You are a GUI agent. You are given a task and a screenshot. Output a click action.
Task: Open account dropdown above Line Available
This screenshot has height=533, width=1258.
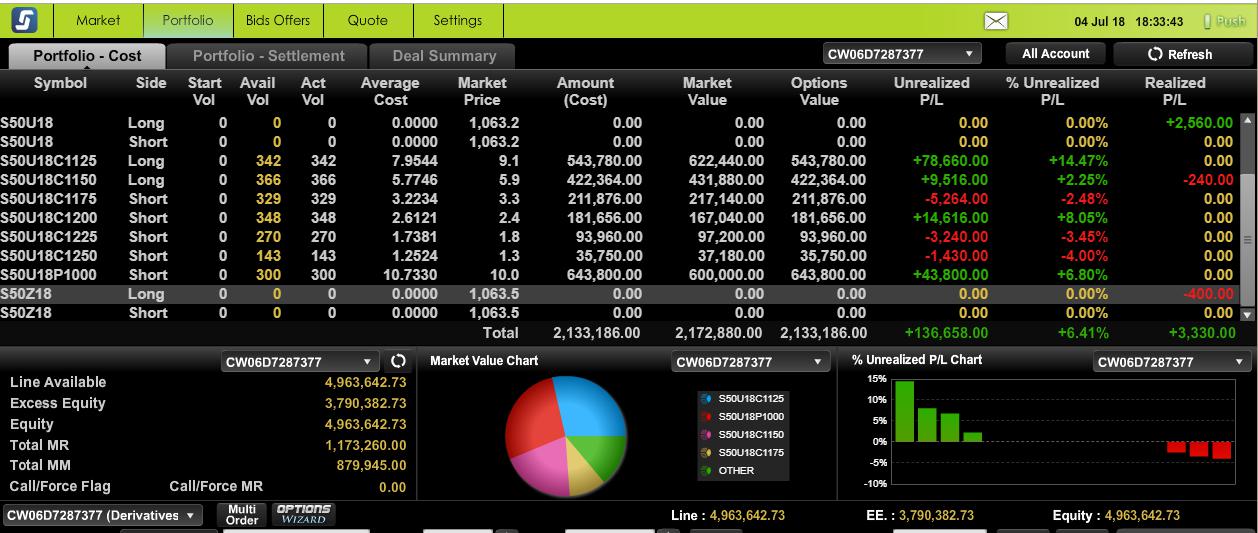coord(300,361)
